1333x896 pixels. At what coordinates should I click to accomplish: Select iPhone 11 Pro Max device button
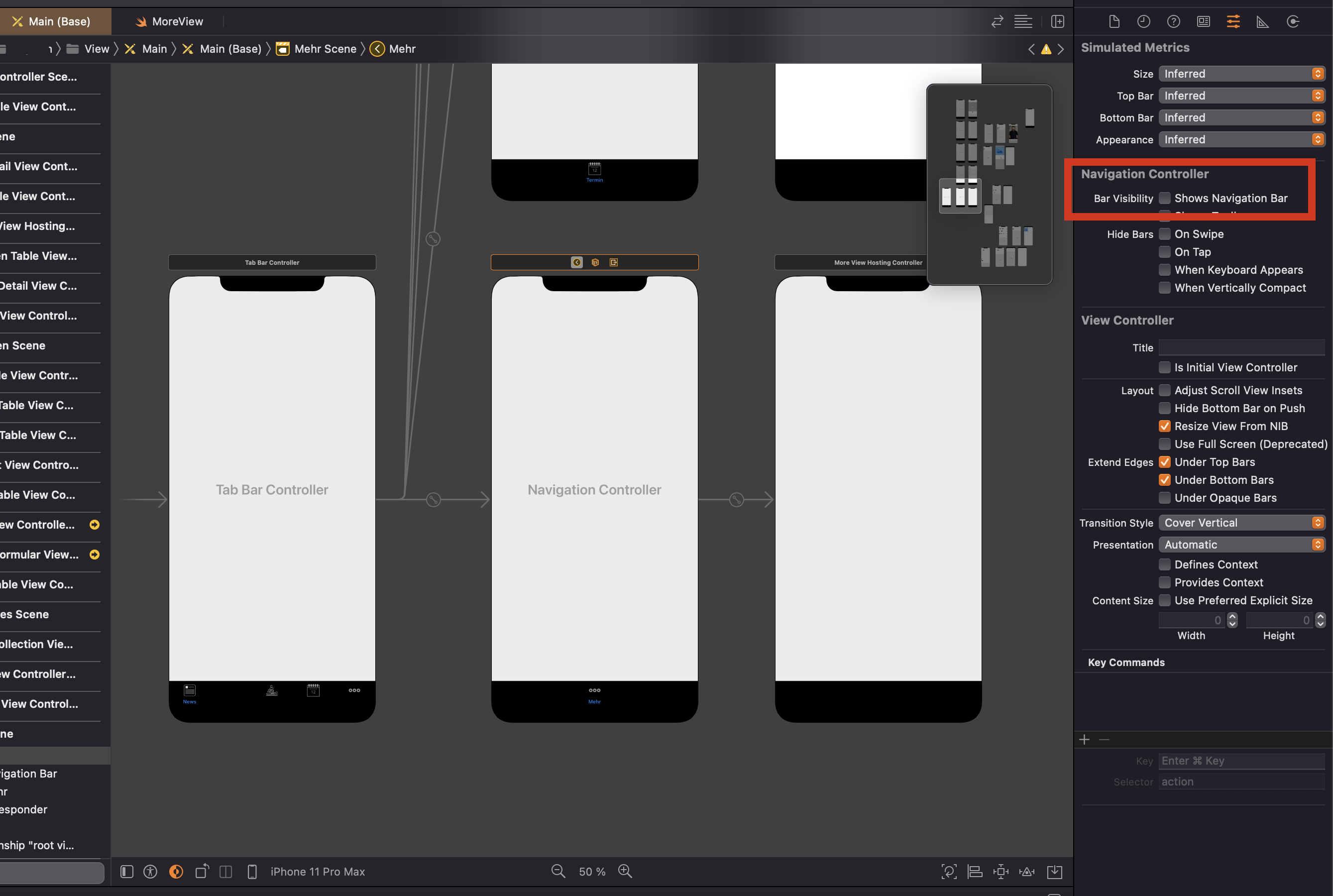point(317,872)
